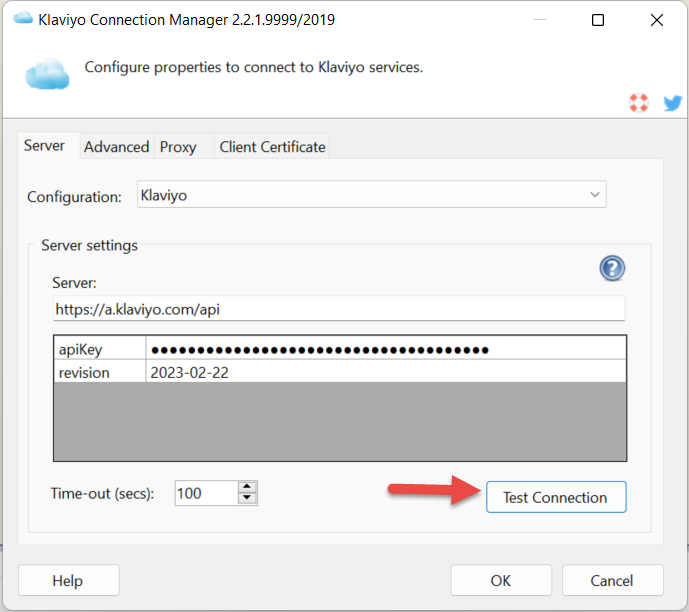This screenshot has width=689, height=612.
Task: Confirm with the OK button
Action: (x=501, y=580)
